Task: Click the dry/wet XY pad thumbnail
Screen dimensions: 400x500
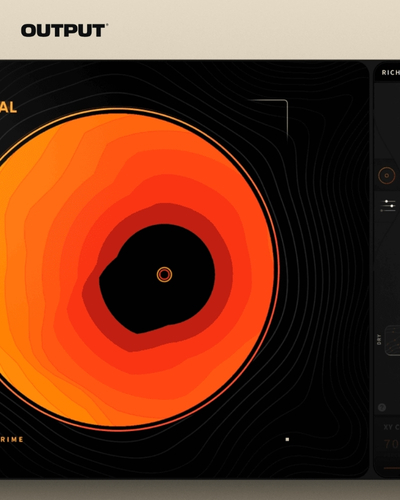Action: [x=393, y=341]
